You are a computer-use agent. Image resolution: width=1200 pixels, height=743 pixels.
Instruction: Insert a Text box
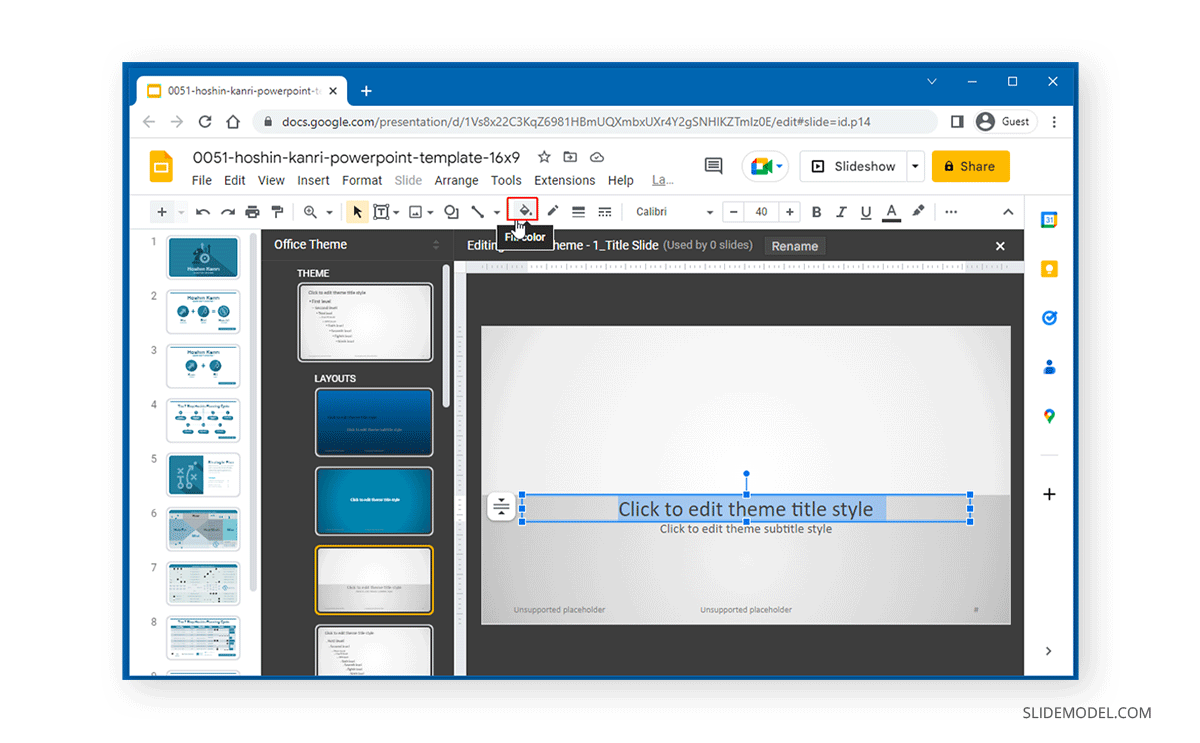[x=381, y=212]
